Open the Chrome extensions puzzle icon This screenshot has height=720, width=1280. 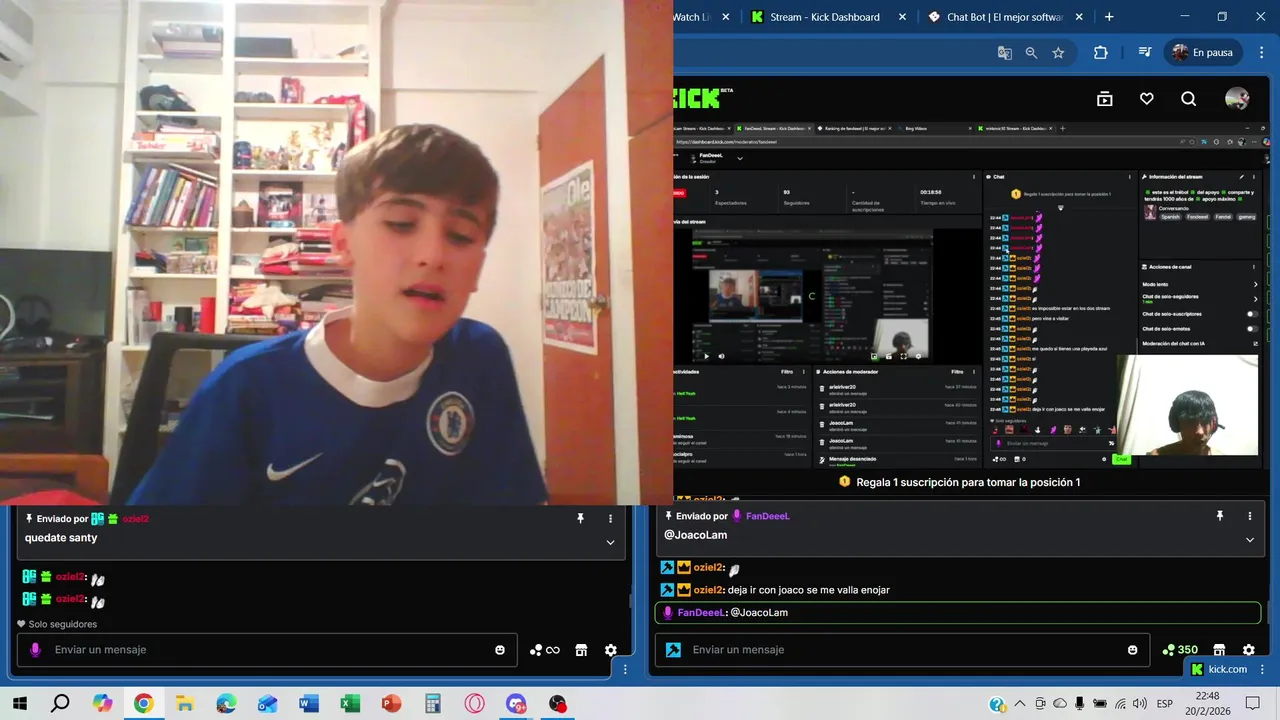pyautogui.click(x=1101, y=53)
